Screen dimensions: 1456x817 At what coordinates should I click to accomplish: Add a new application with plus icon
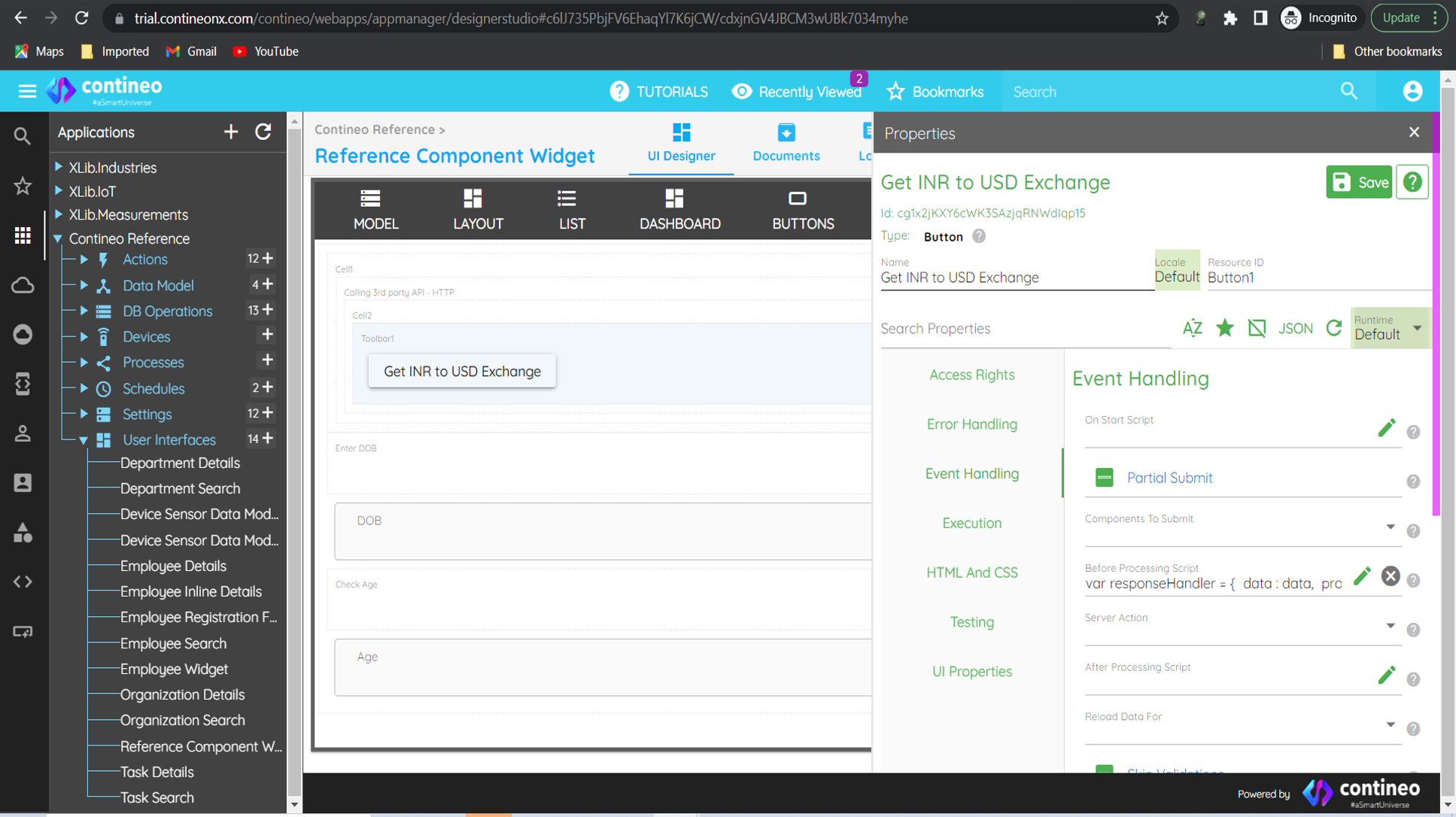[x=231, y=132]
